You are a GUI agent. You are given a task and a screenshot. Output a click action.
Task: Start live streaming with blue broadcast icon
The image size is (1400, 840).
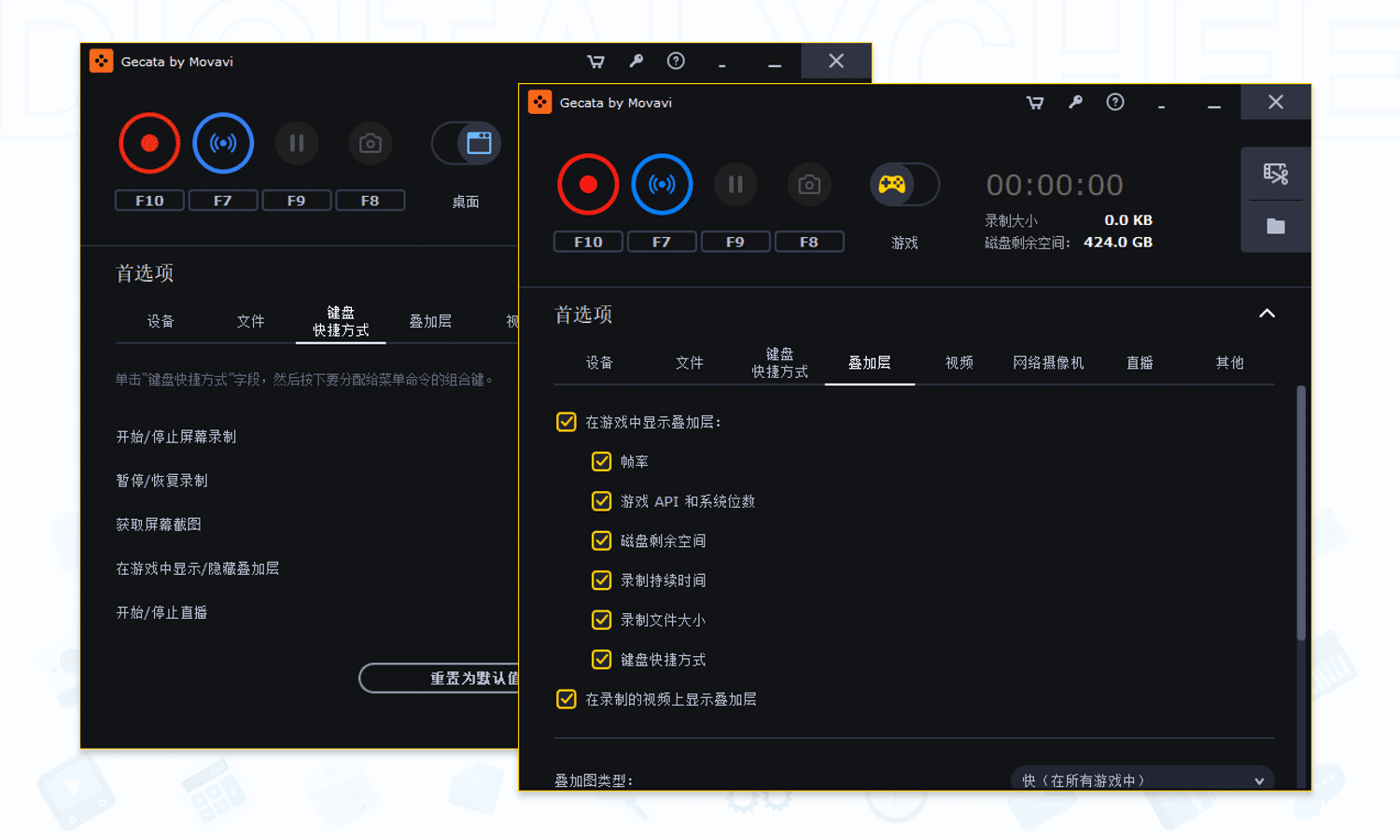[662, 185]
